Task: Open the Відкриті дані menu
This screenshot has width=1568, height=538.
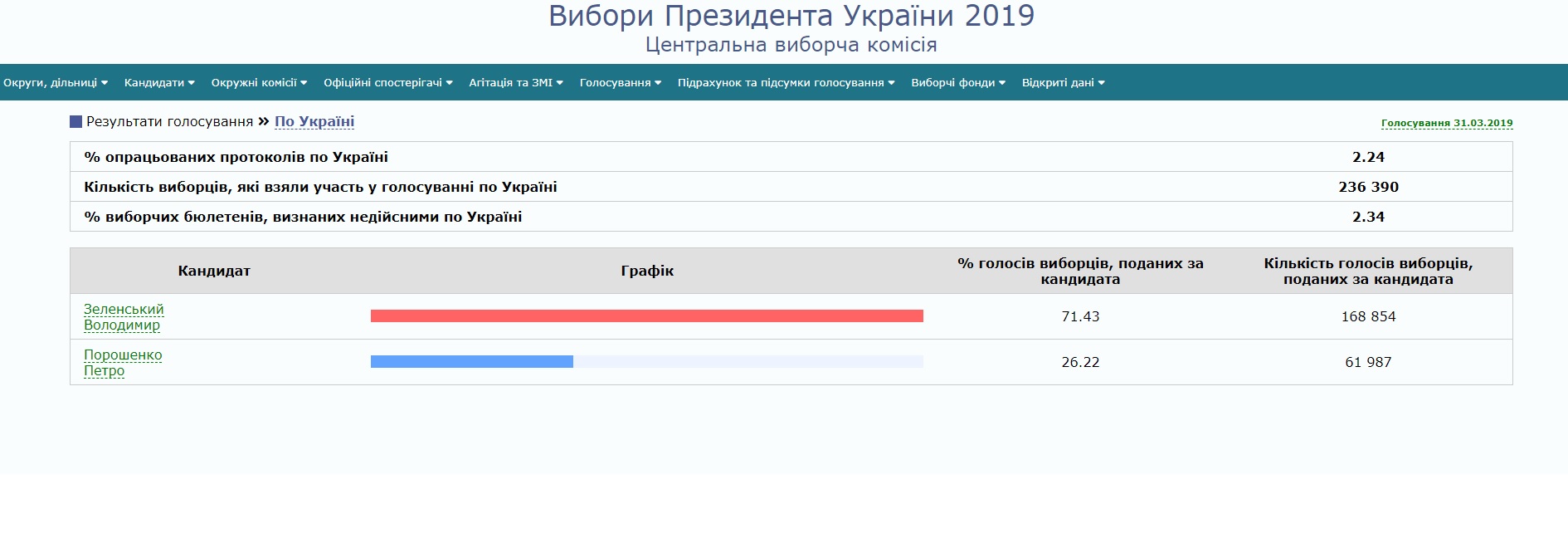Action: tap(1063, 83)
